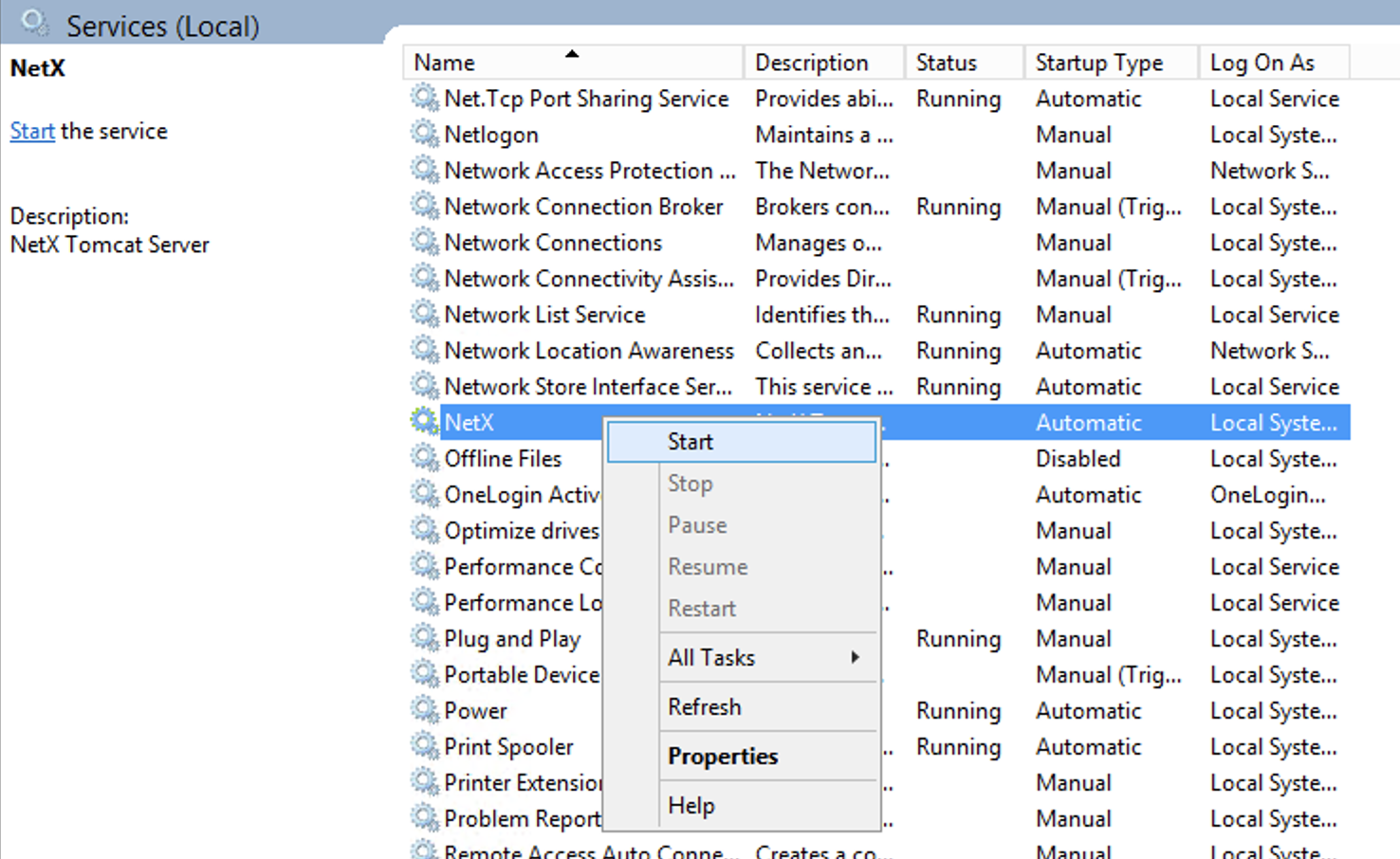Sort list by Startup Type column header
The image size is (1400, 859).
pyautogui.click(x=1098, y=63)
